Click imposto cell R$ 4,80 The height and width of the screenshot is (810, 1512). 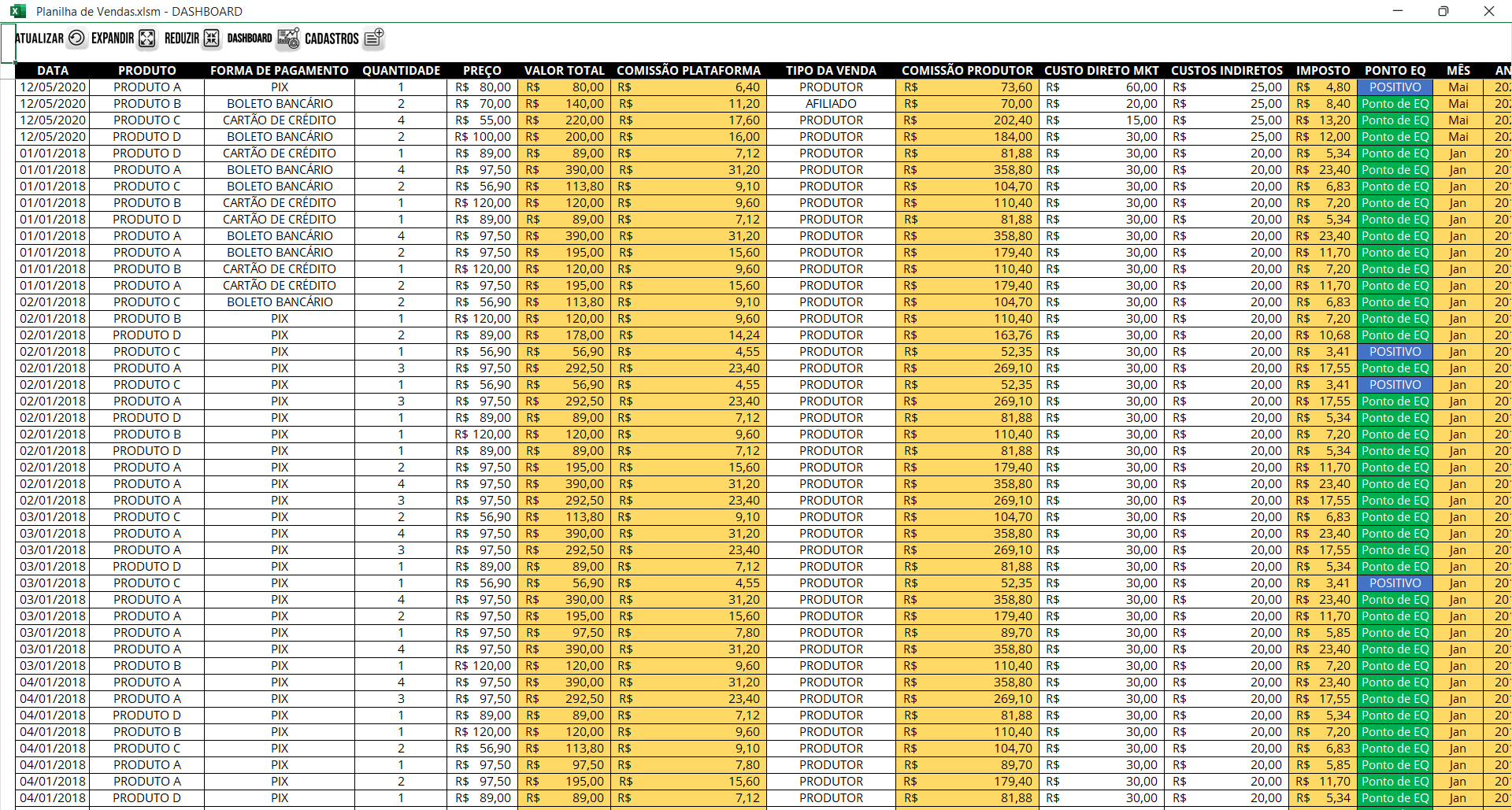point(1323,87)
